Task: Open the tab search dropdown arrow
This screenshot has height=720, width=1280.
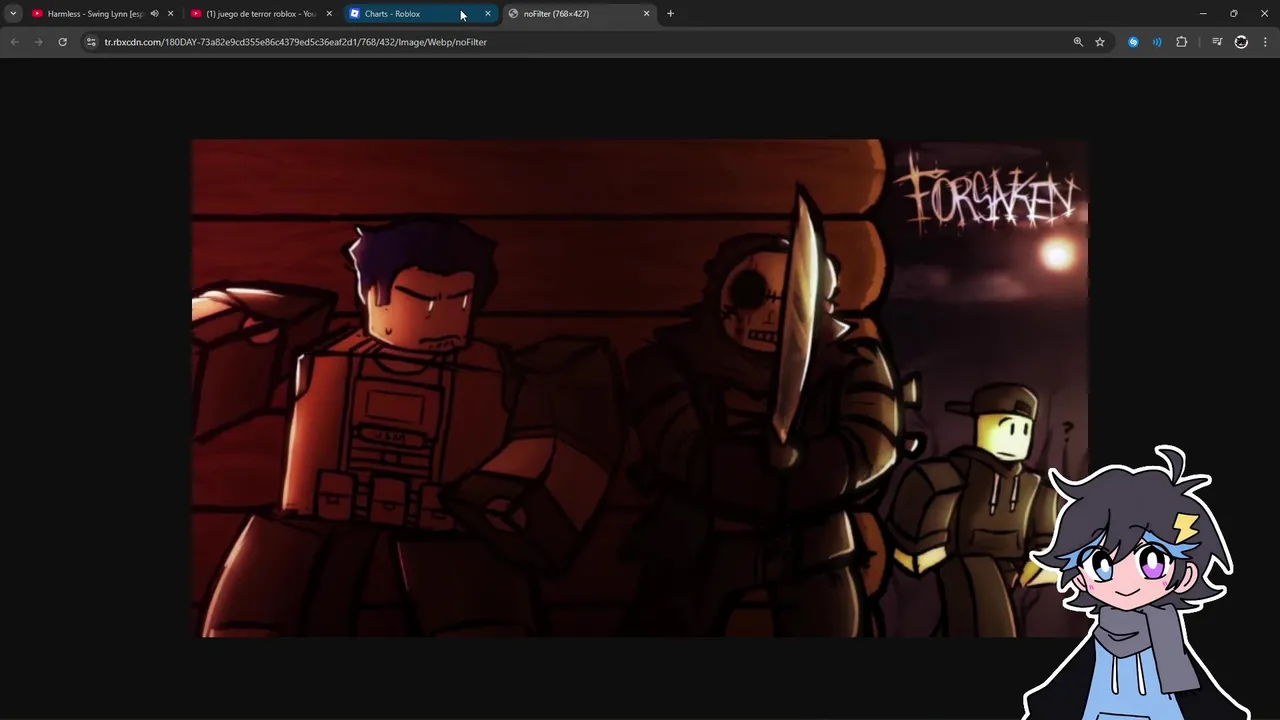Action: (x=13, y=14)
